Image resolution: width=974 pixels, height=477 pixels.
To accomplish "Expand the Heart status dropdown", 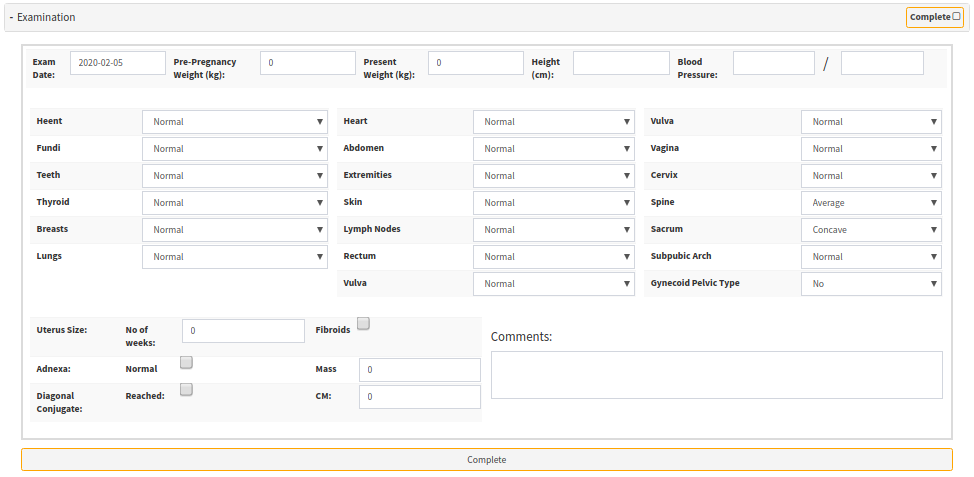I will point(553,122).
